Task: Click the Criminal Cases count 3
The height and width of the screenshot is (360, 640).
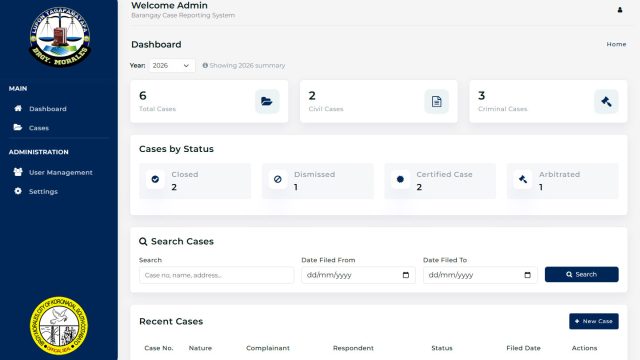Action: pos(482,96)
